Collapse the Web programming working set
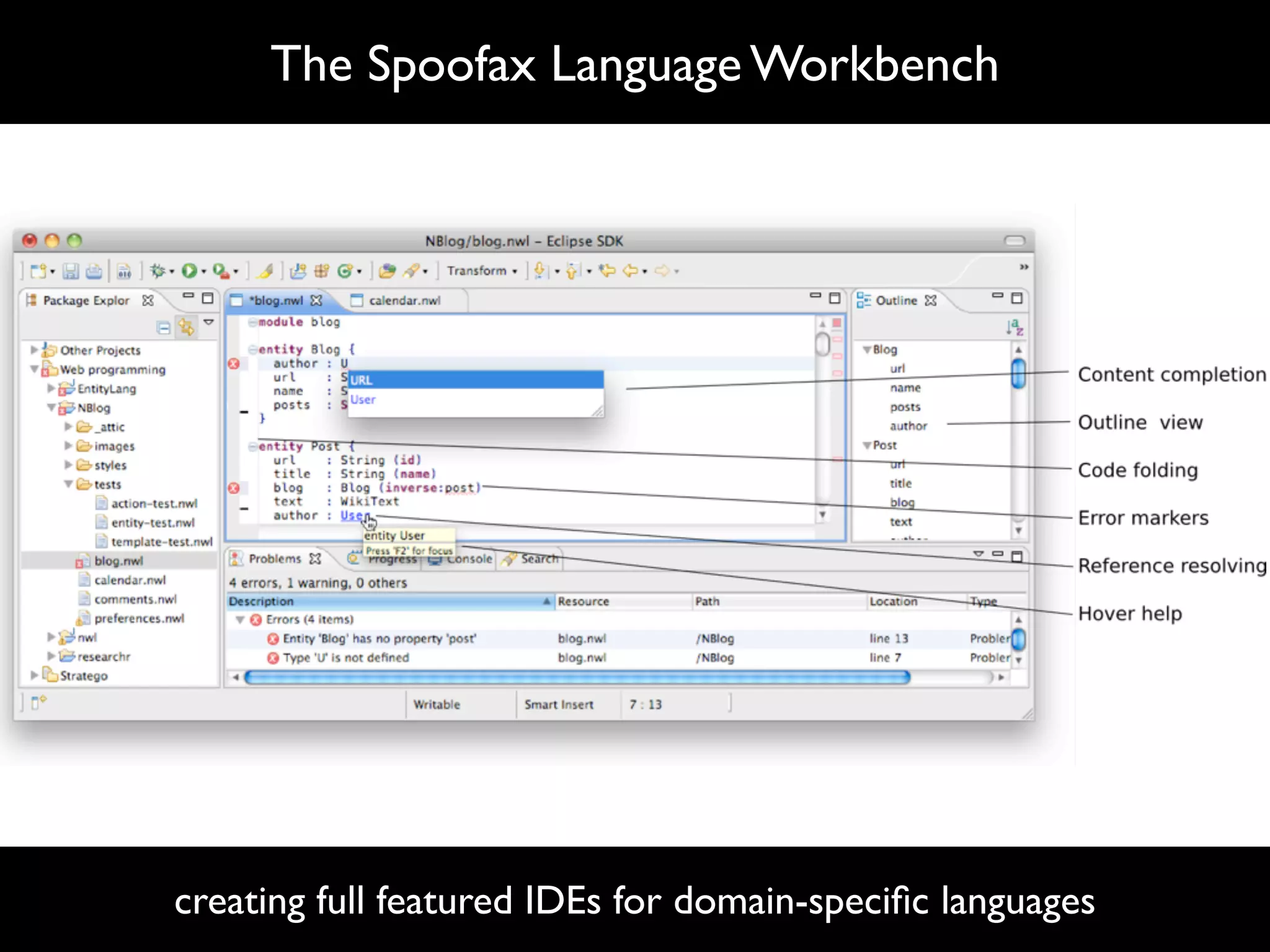 (34, 369)
